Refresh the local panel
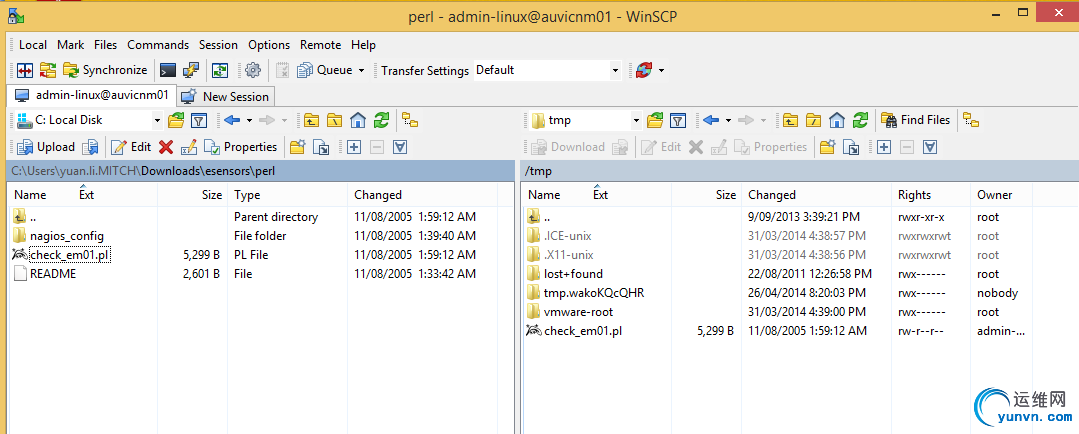Screen dimensions: 1079x434 coord(381,120)
